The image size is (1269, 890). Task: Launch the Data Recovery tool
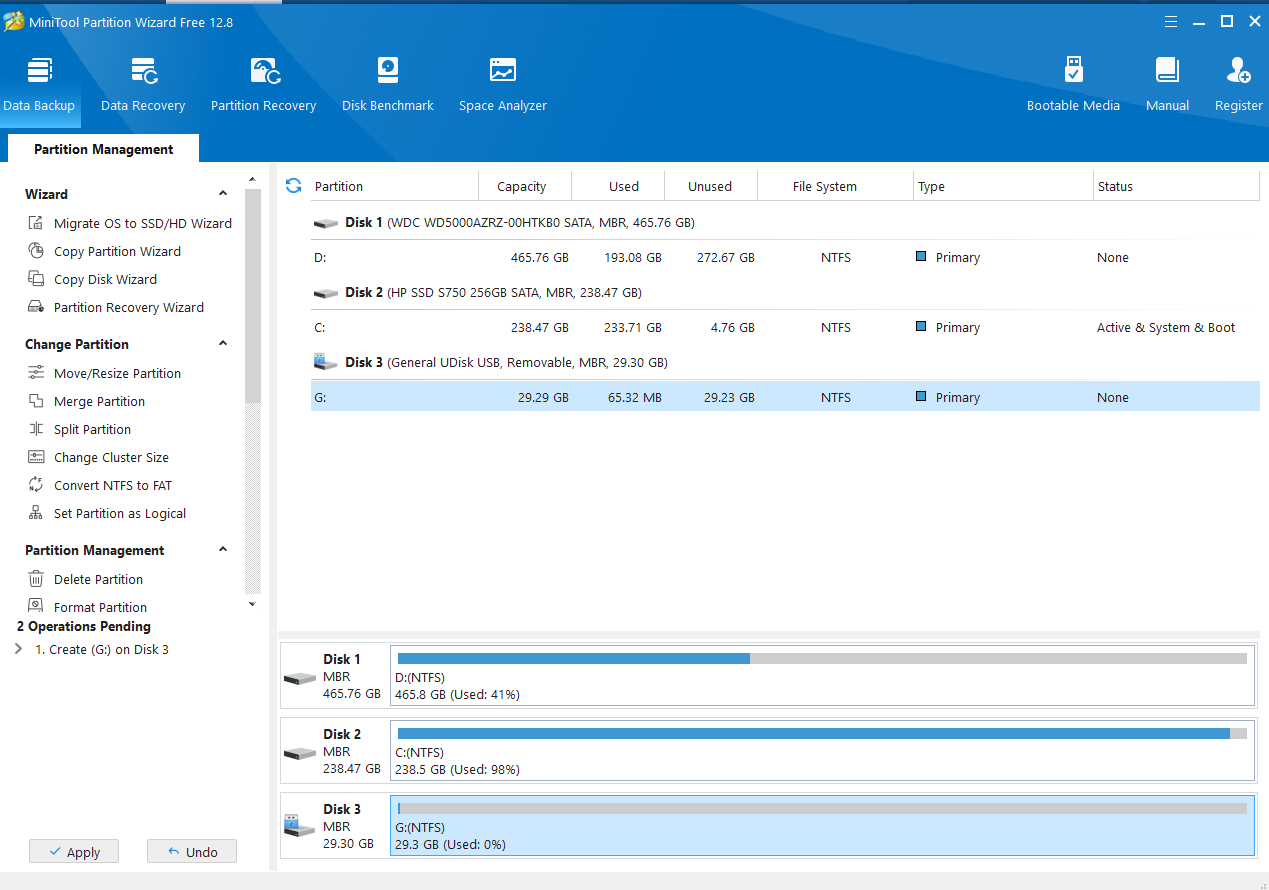(143, 84)
